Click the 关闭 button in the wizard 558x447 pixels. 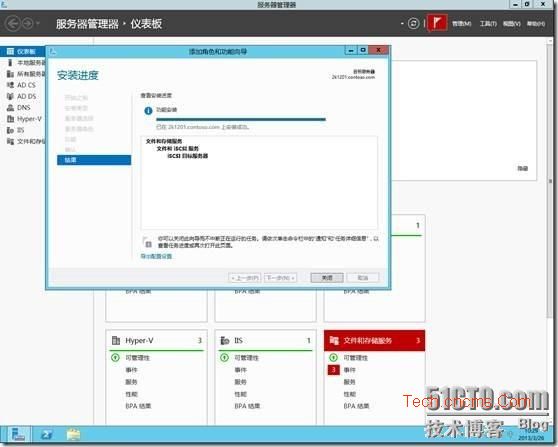[x=327, y=278]
